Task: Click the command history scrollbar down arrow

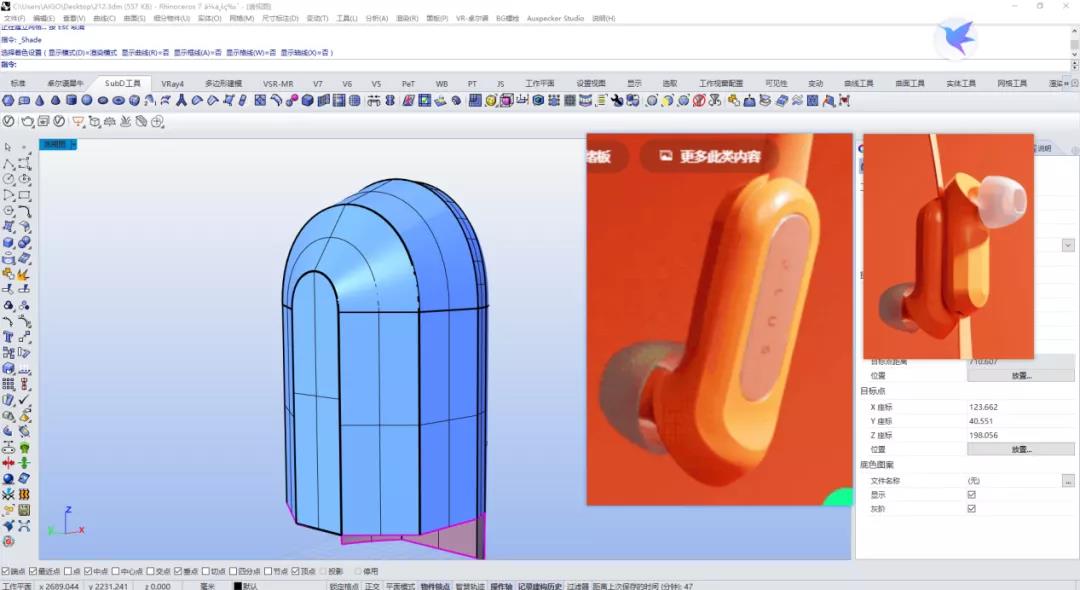Action: 1074,54
